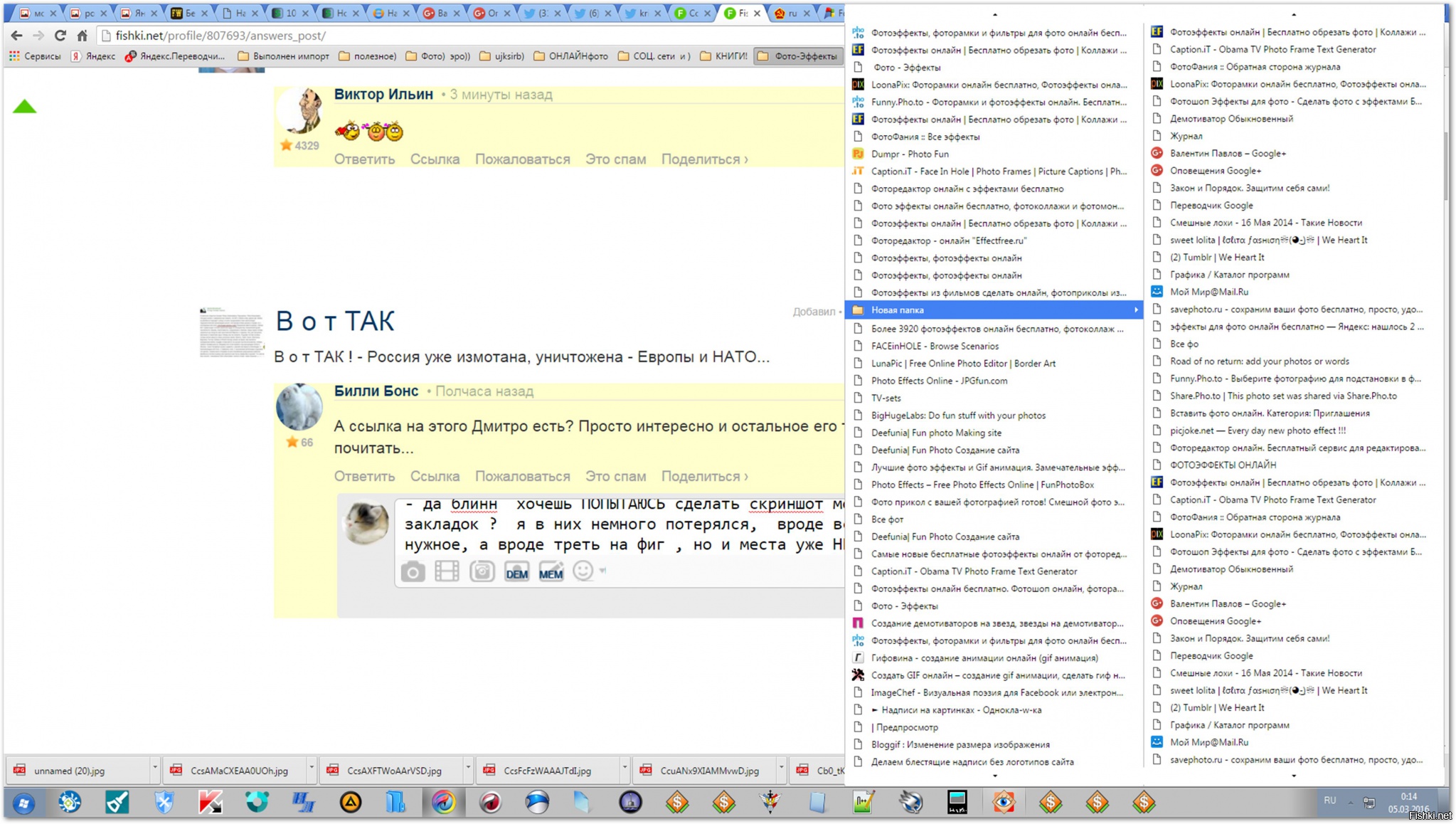Click Билли Бонс avatar thumbnail
Viewport: 1456px width, 824px height.
pos(299,407)
